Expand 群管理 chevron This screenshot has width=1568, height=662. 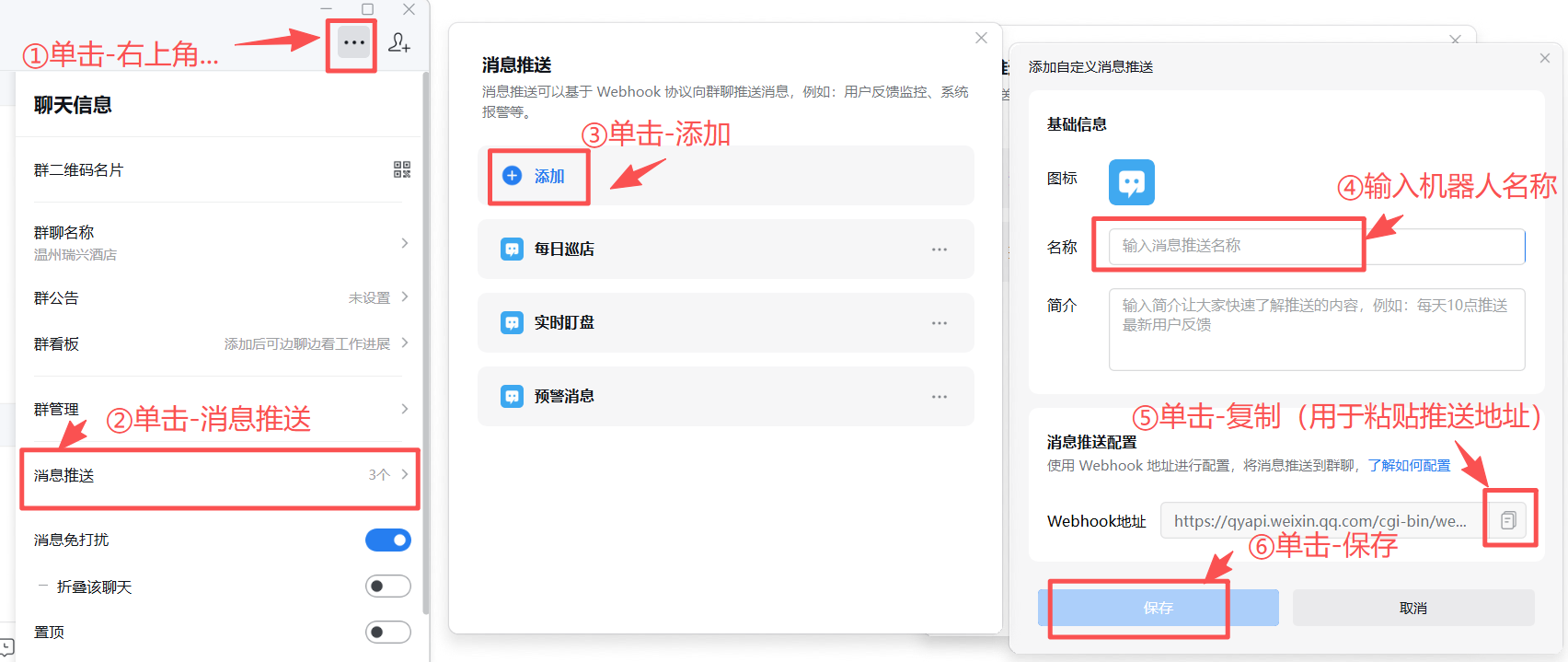pyautogui.click(x=405, y=409)
